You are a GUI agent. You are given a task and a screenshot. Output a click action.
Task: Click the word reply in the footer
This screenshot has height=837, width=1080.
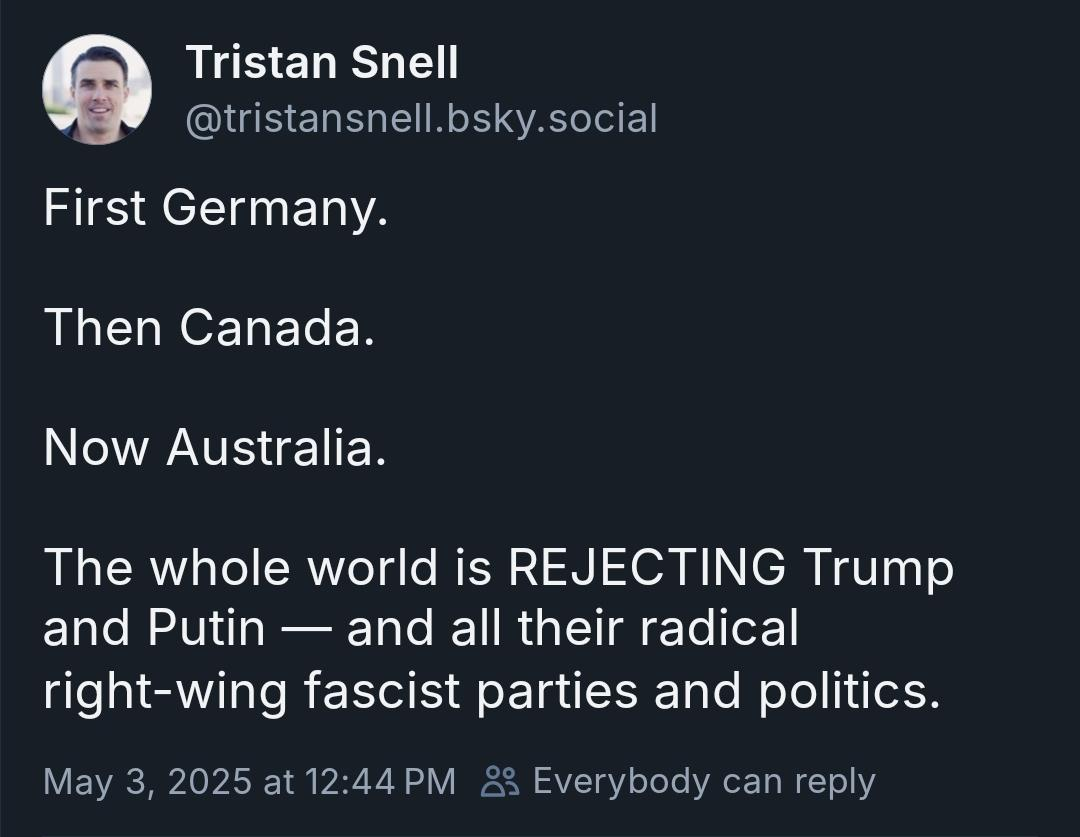click(835, 783)
